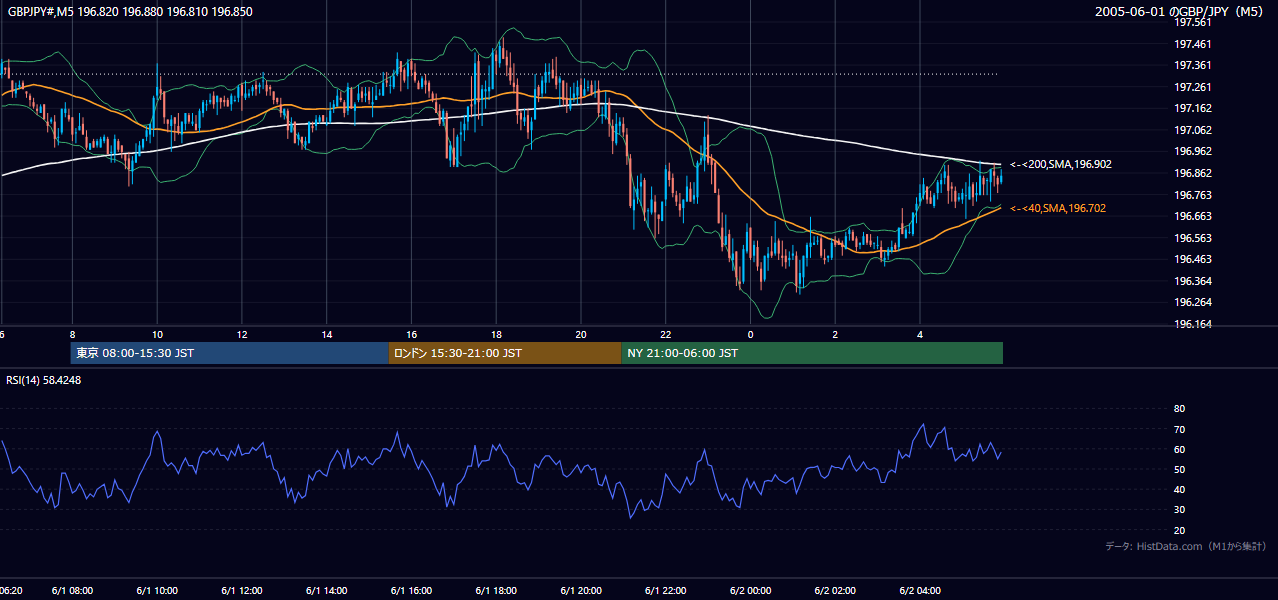The width and height of the screenshot is (1278, 600).
Task: Select the NY 21:00-06:00 JST session bar
Action: pos(812,353)
